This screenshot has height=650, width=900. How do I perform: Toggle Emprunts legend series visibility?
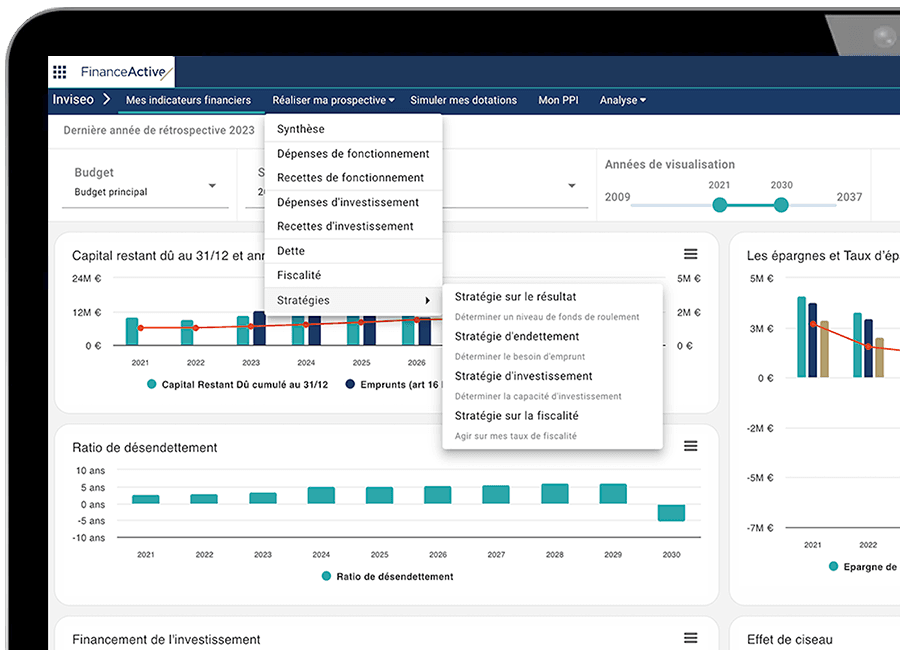(393, 385)
